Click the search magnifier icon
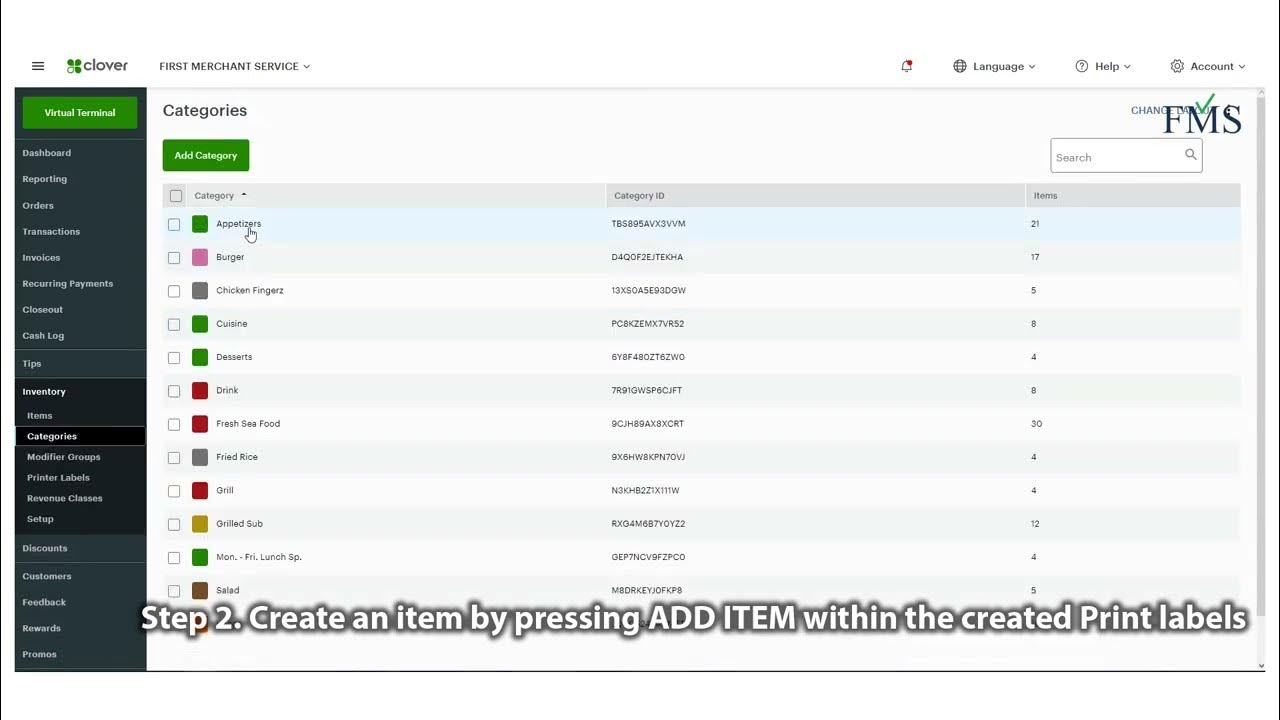Viewport: 1280px width, 720px height. click(x=1191, y=155)
